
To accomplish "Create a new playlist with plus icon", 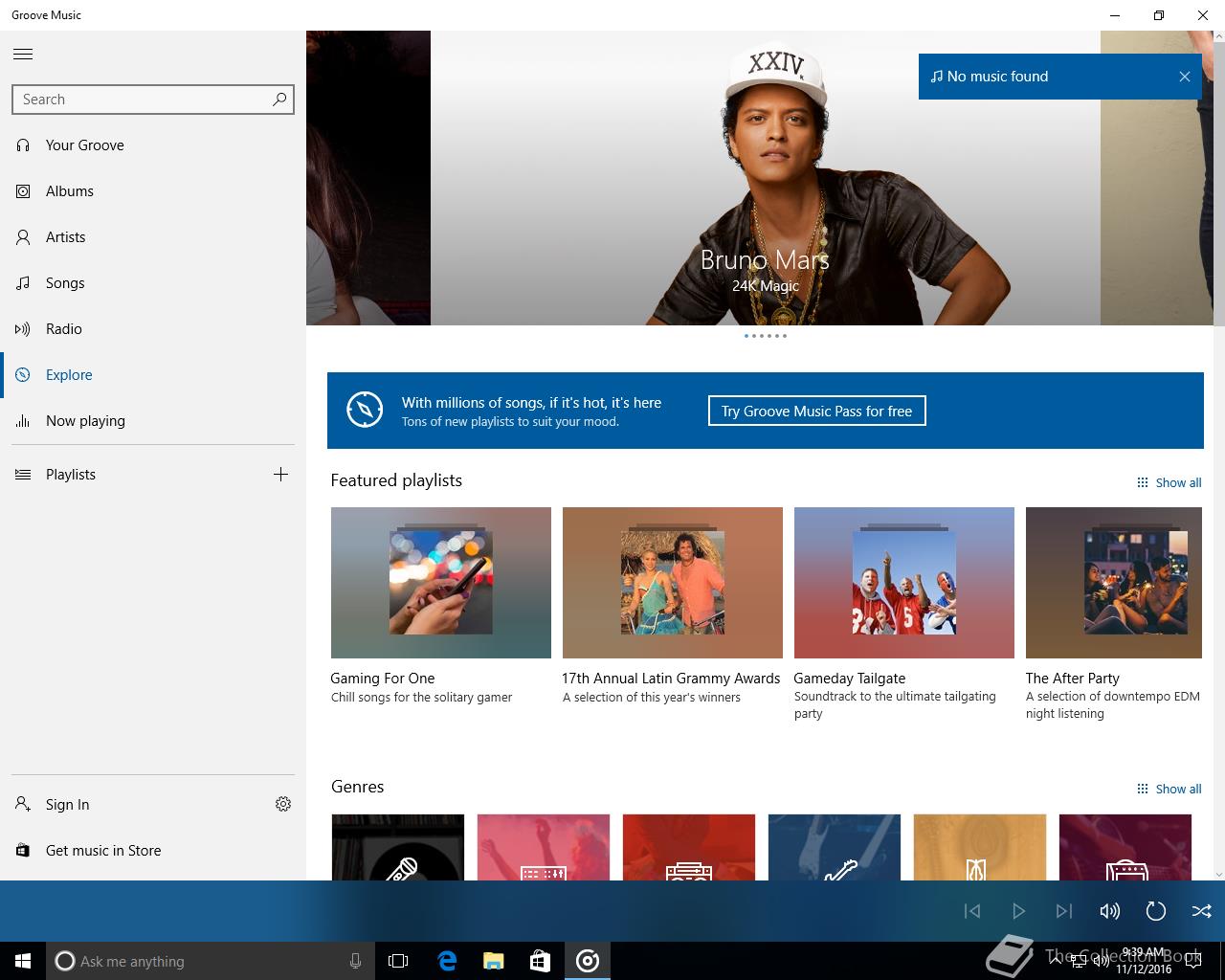I will pos(280,474).
